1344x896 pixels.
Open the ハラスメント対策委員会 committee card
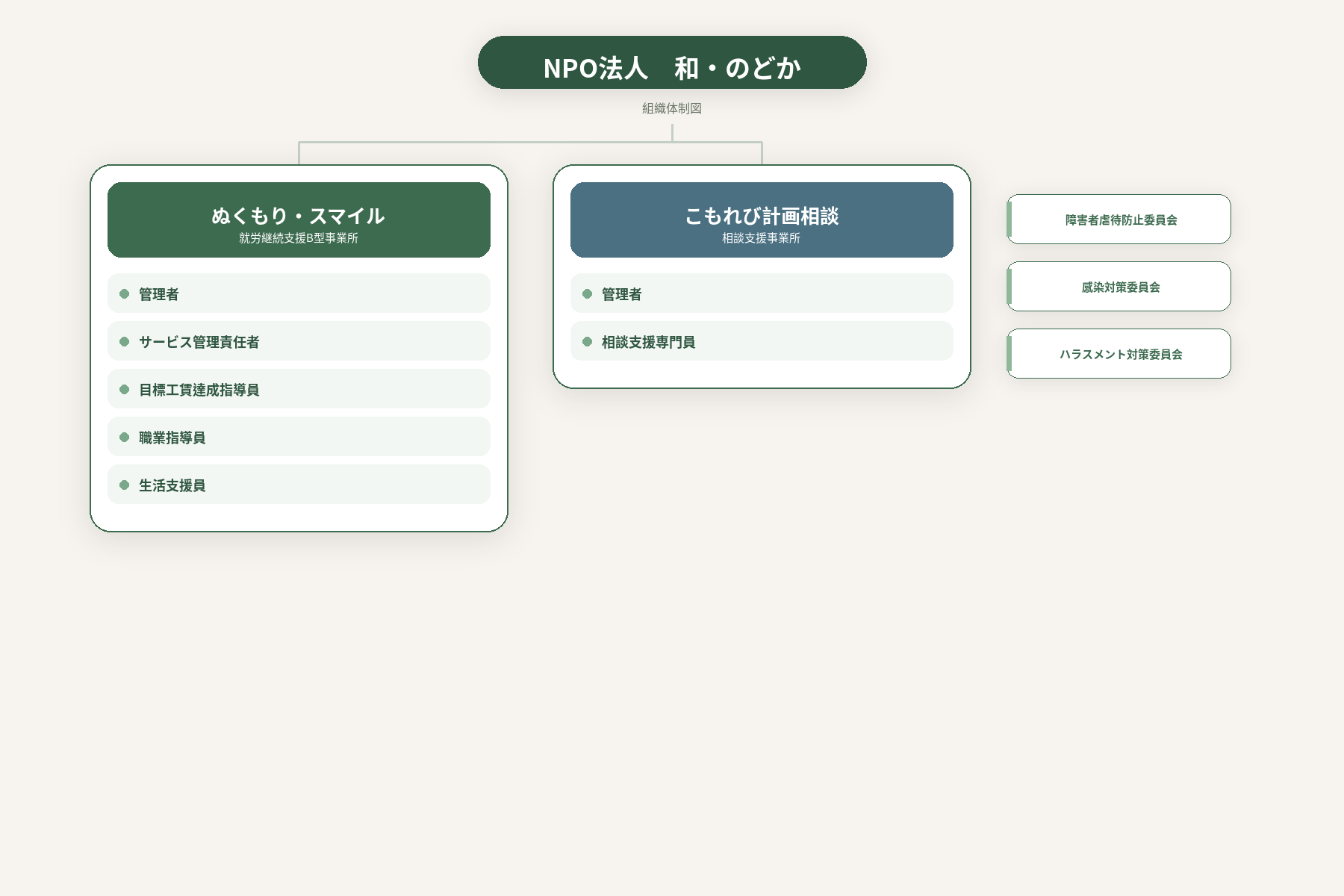coord(1119,354)
